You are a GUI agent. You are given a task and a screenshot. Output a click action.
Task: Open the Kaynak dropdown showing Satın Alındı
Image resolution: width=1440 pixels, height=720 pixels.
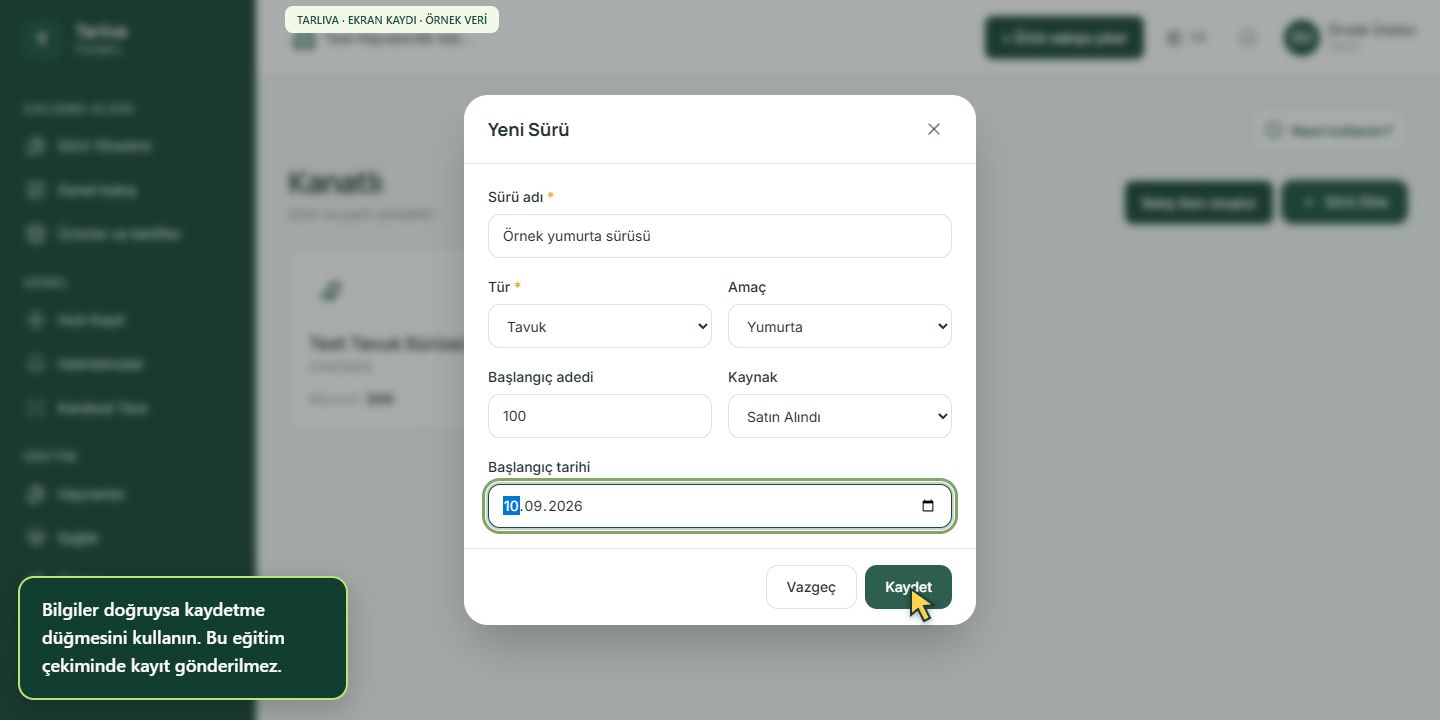click(x=840, y=416)
